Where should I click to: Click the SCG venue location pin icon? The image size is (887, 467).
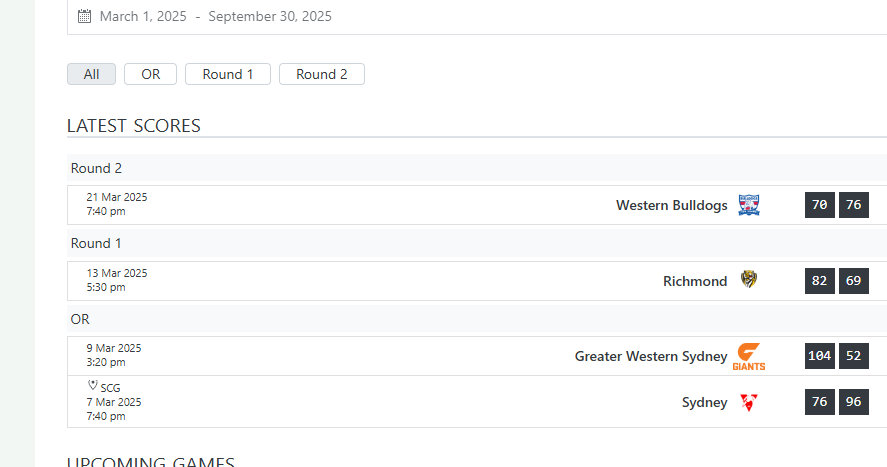coord(93,385)
